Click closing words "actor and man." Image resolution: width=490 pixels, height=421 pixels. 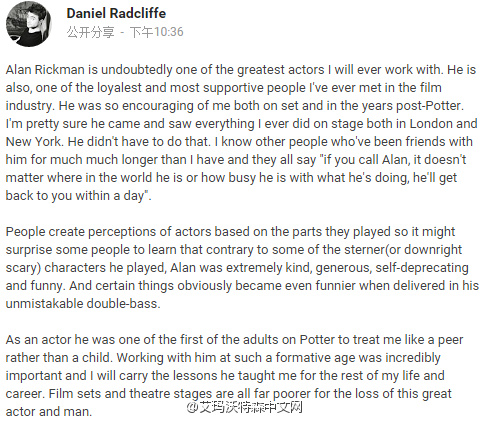49,412
